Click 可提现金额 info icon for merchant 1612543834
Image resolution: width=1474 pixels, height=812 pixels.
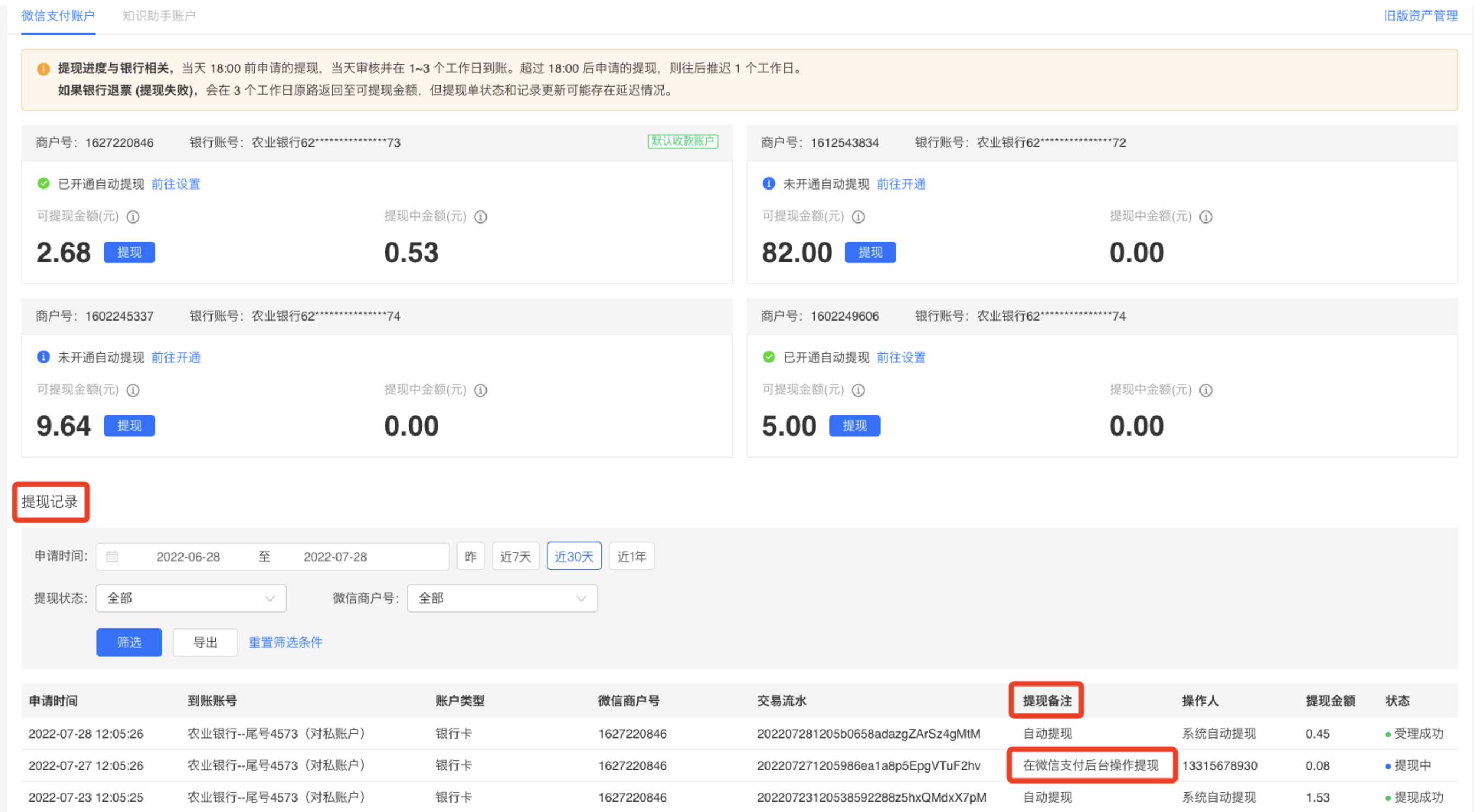[858, 217]
